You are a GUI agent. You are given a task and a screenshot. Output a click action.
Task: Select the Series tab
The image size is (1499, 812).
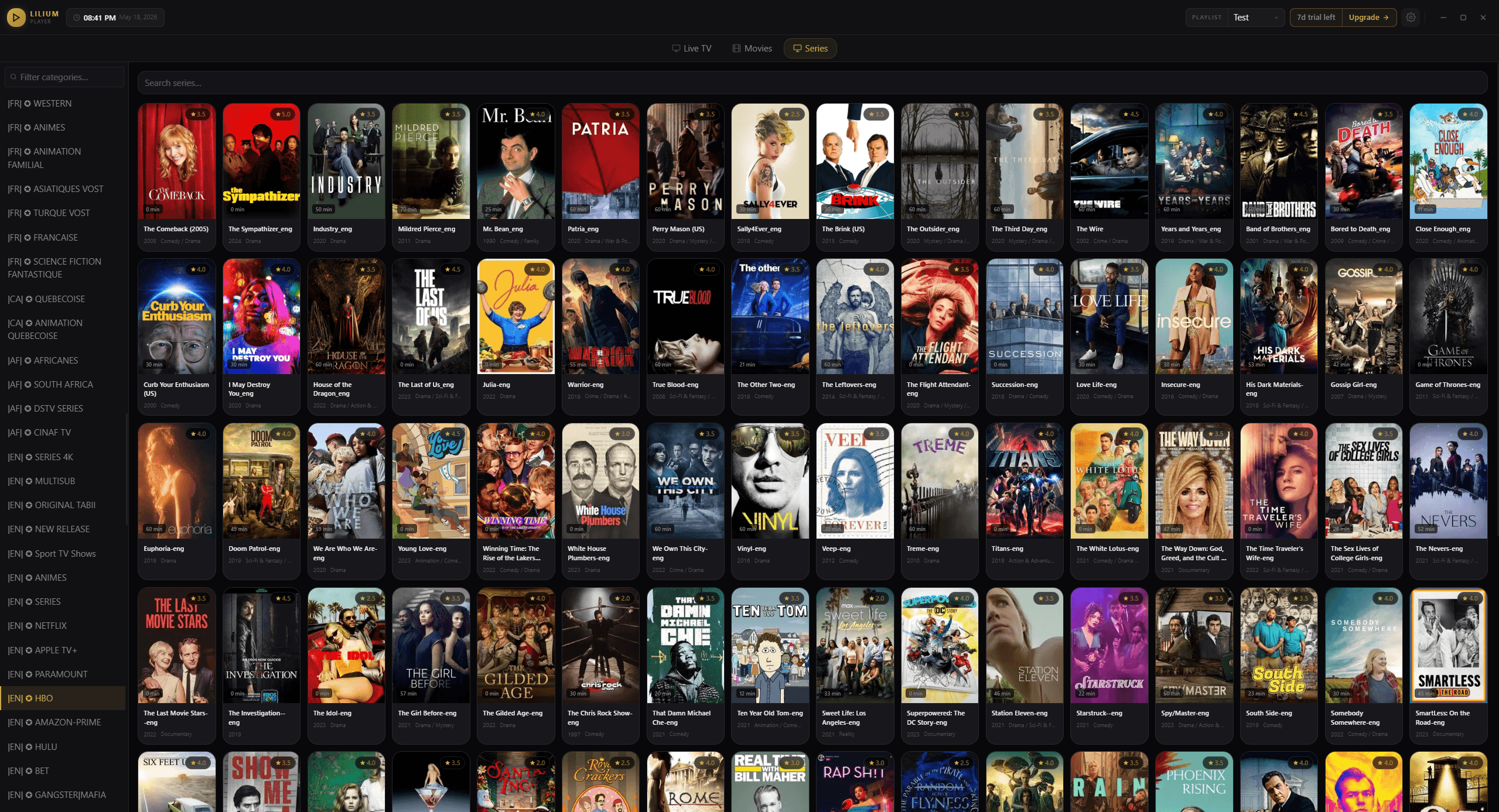point(810,49)
